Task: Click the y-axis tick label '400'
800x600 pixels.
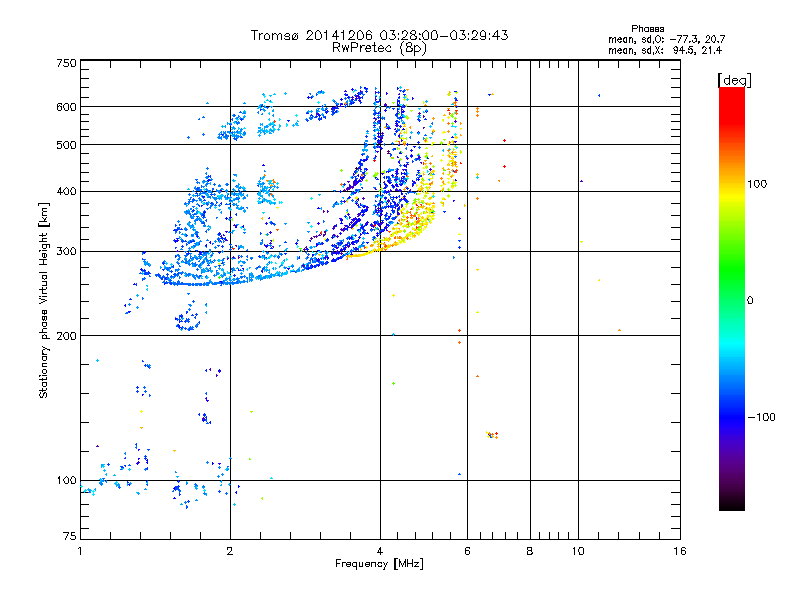Action: (66, 191)
